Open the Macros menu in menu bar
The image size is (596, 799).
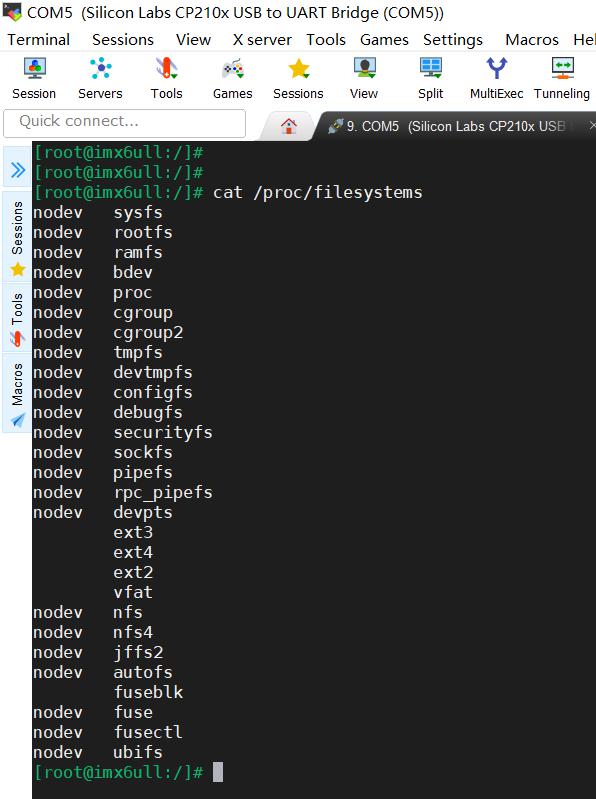pos(532,40)
